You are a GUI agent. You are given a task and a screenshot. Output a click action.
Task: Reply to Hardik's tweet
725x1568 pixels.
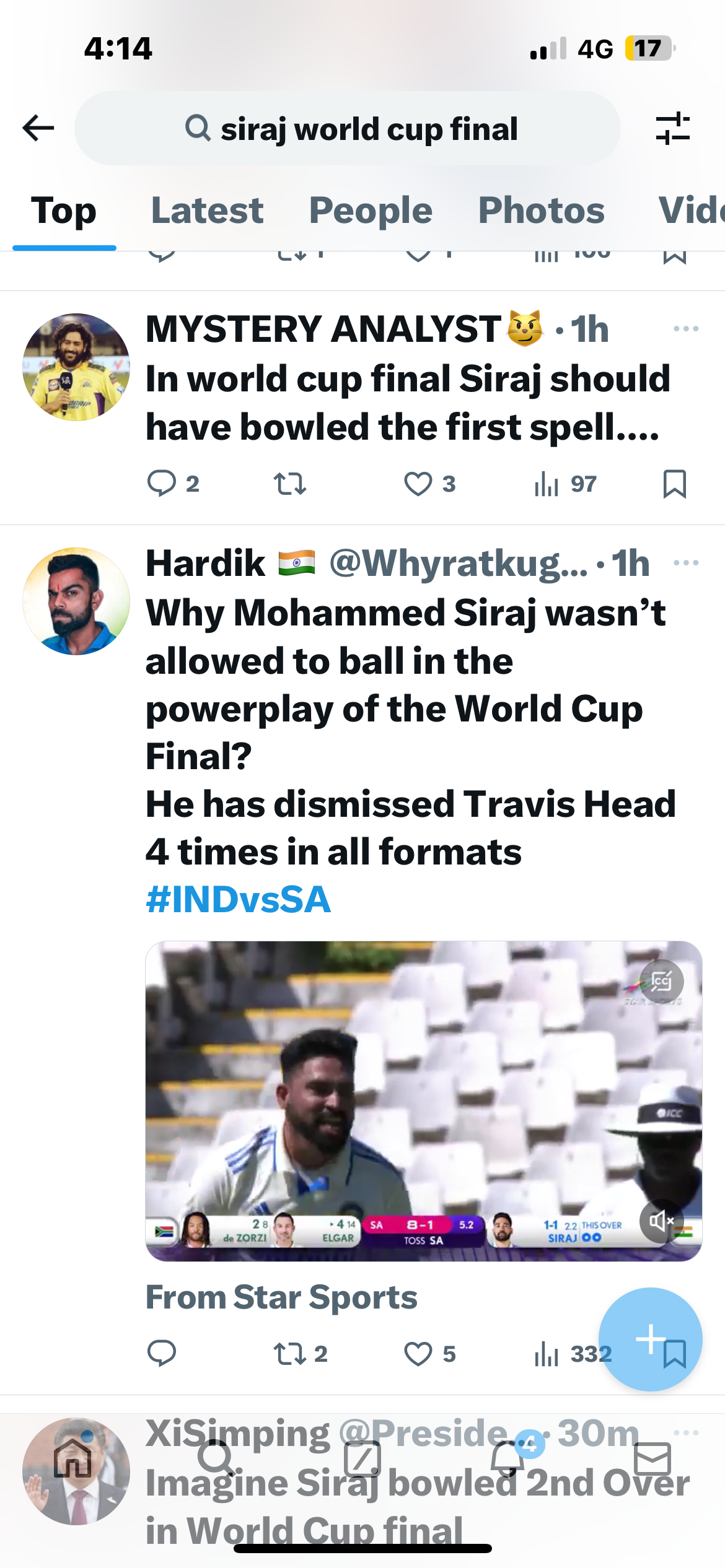[162, 1353]
